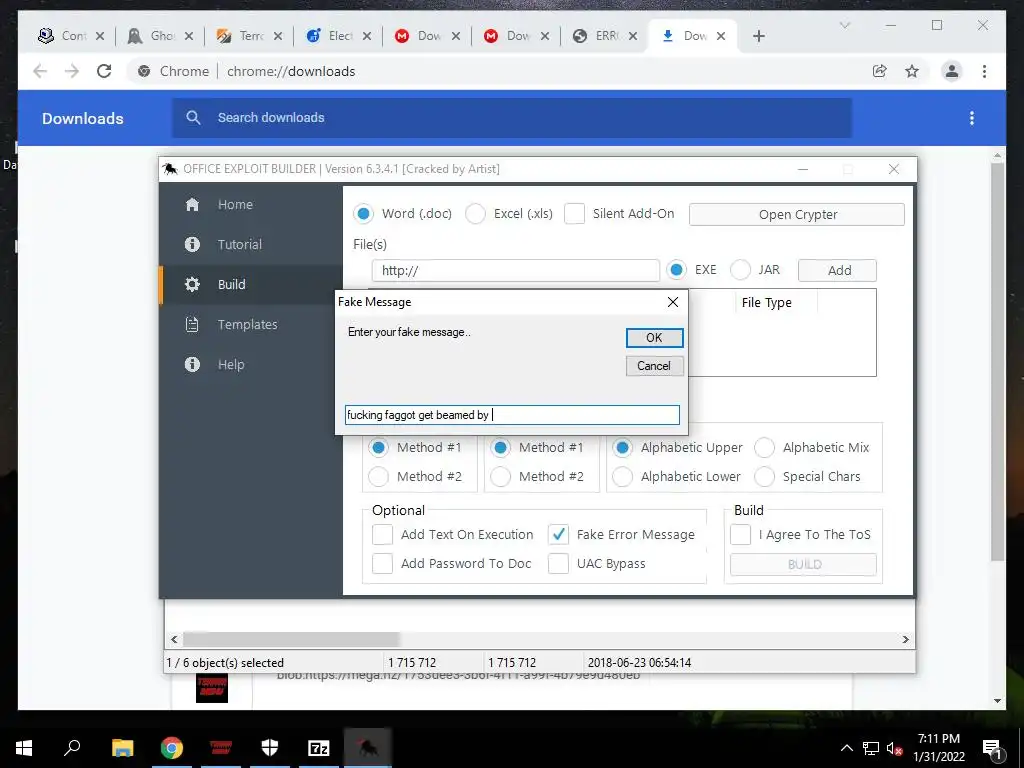Open File Explorer from the taskbar
The width and height of the screenshot is (1024, 768).
[x=122, y=748]
